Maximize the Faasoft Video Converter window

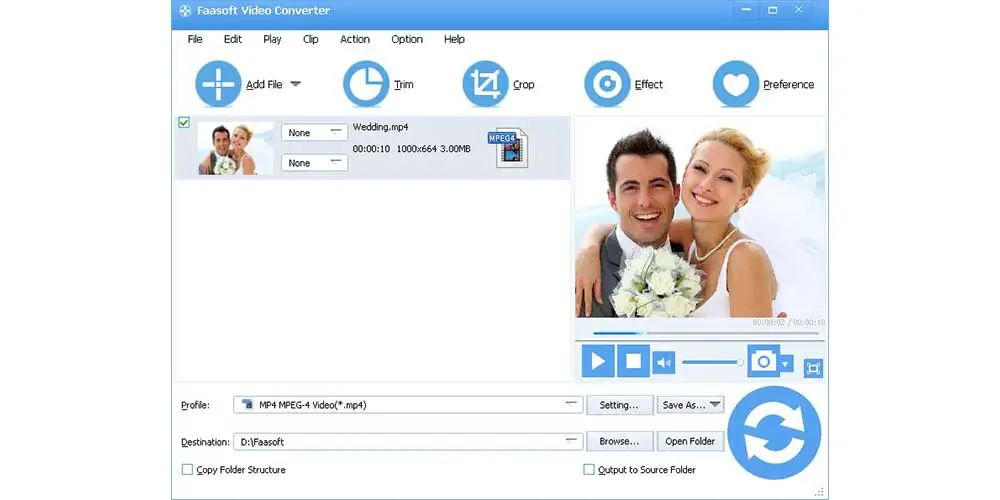(x=772, y=10)
